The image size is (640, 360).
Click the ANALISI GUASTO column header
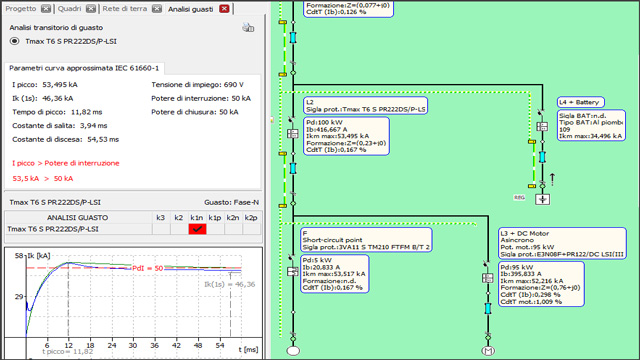tap(78, 218)
